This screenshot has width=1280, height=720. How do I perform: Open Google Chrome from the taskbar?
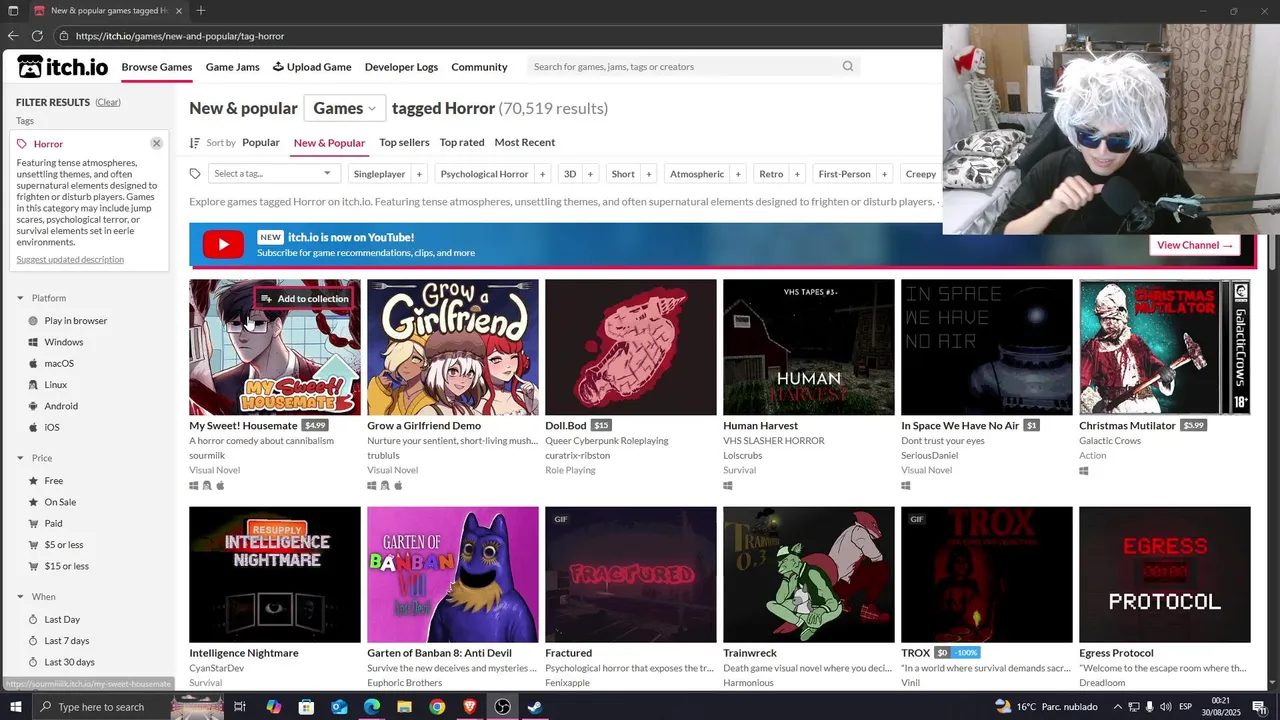437,707
